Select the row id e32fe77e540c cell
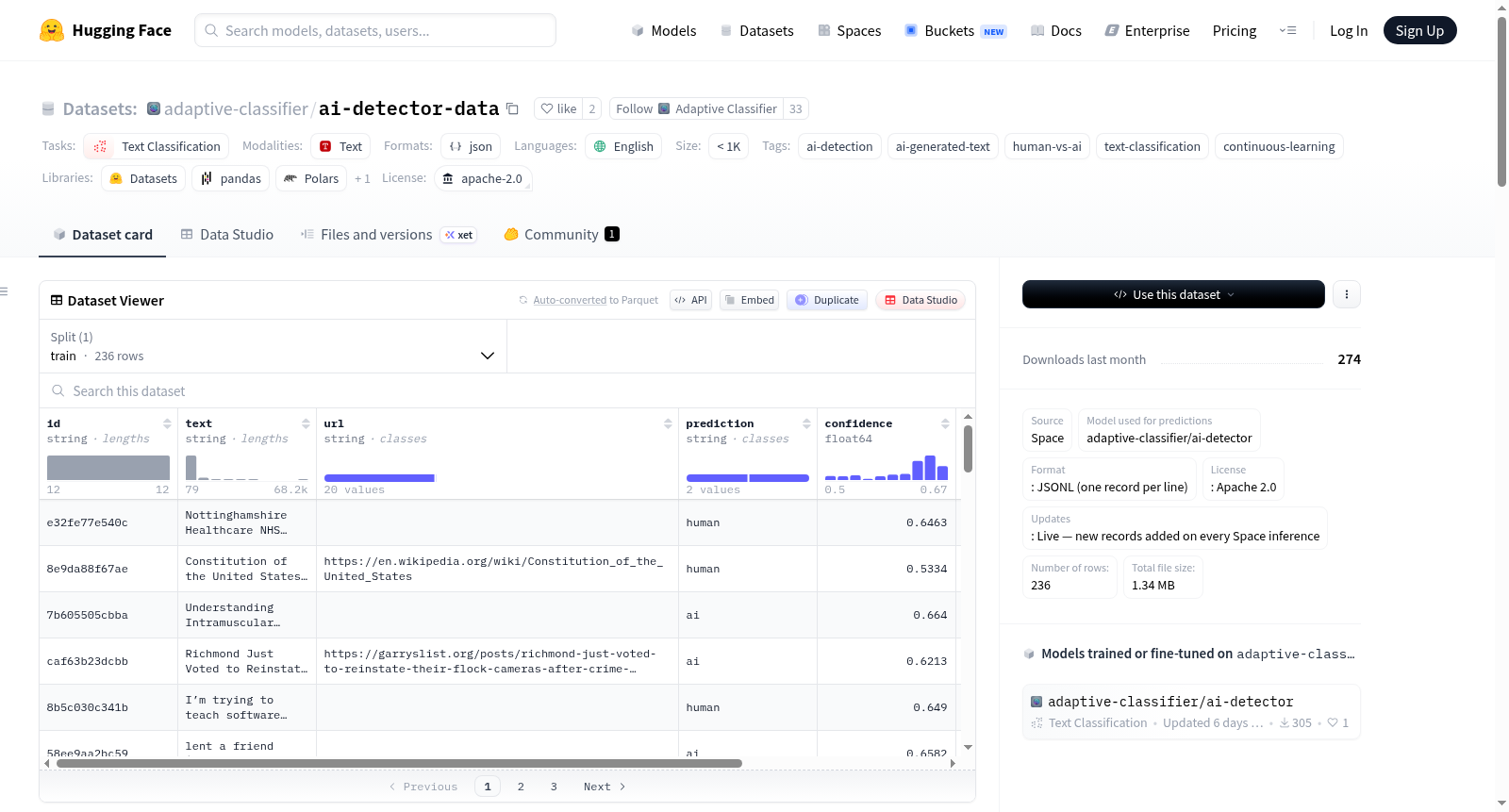Image resolution: width=1509 pixels, height=812 pixels. [x=108, y=522]
